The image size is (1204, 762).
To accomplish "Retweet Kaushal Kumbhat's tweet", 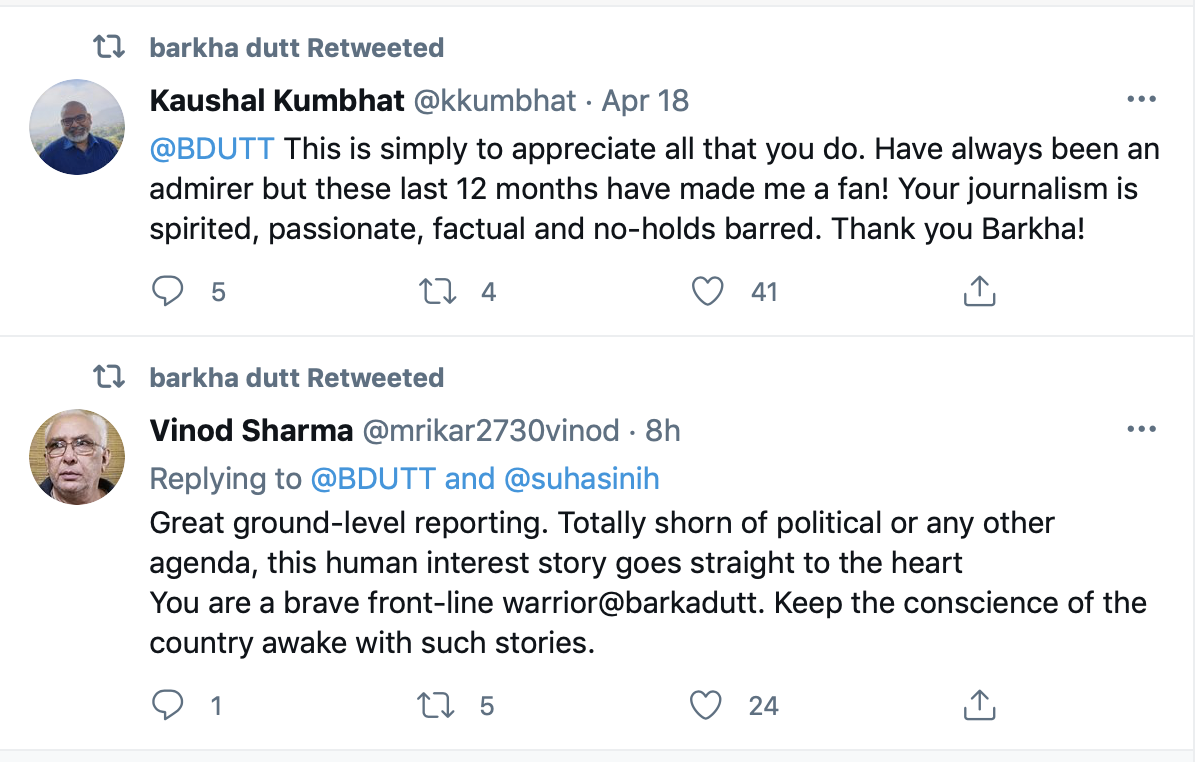I will [436, 292].
